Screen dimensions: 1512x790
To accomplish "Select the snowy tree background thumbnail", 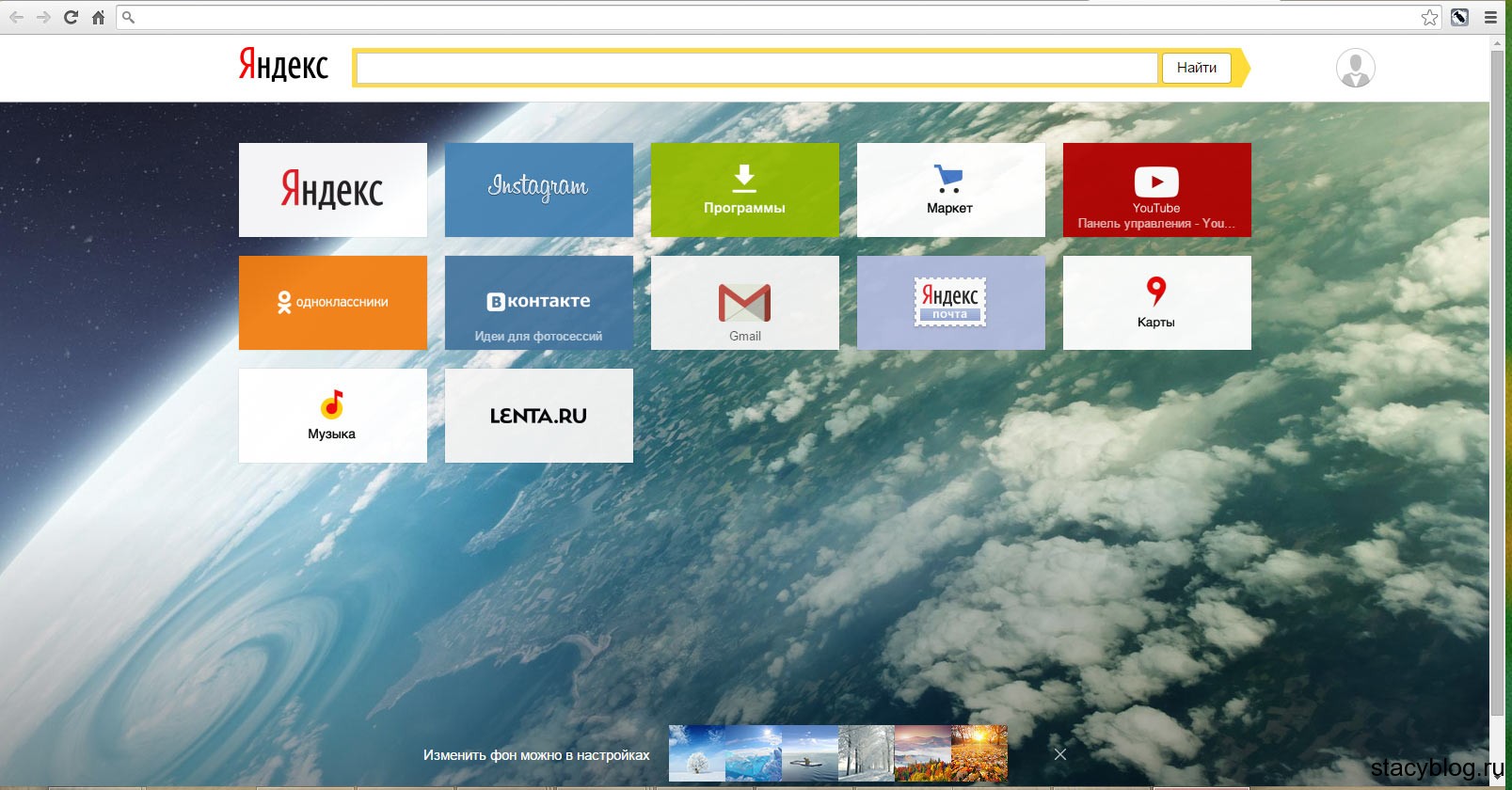I will click(697, 753).
